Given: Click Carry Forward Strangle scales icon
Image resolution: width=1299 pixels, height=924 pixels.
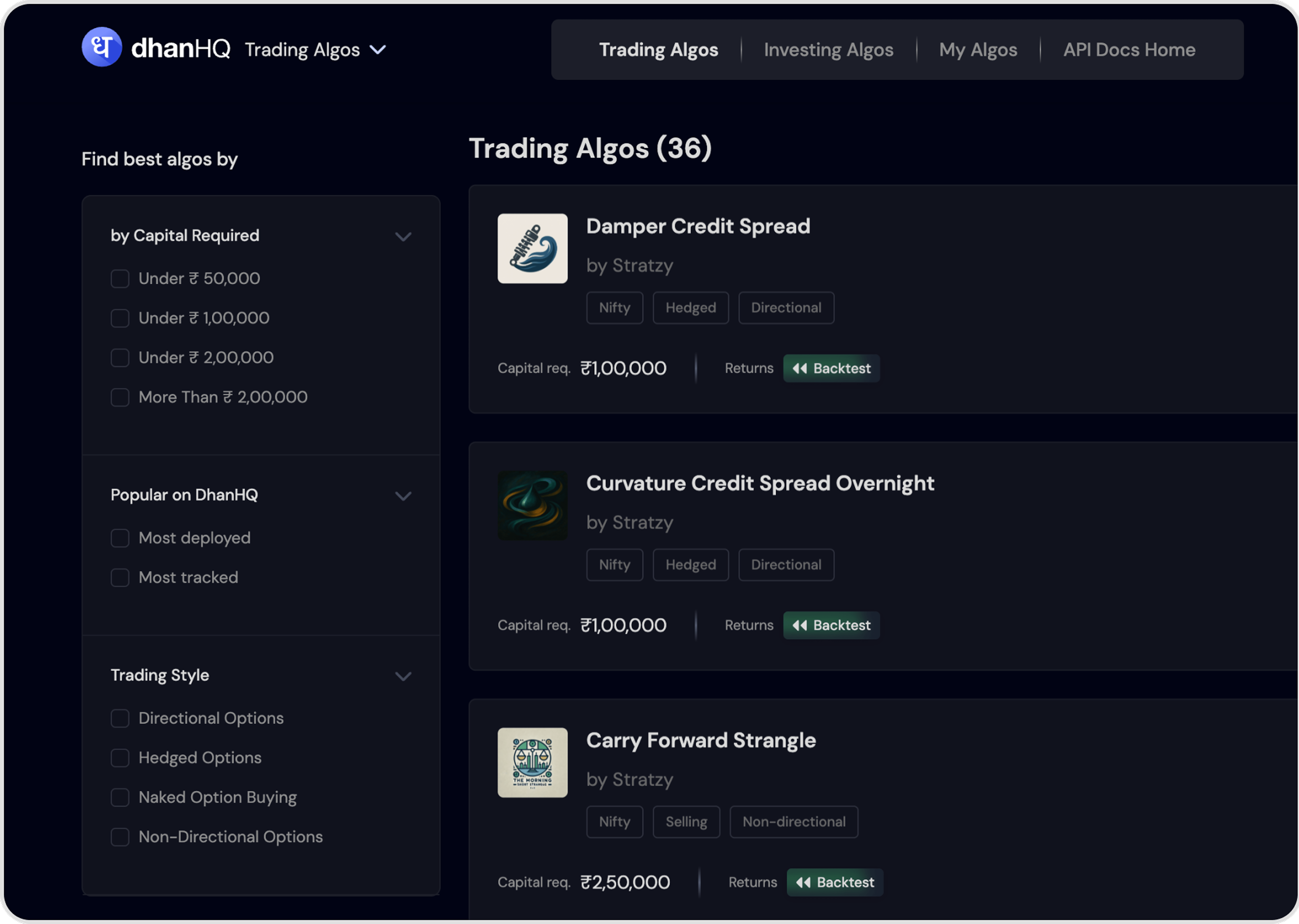Looking at the screenshot, I should click(532, 762).
